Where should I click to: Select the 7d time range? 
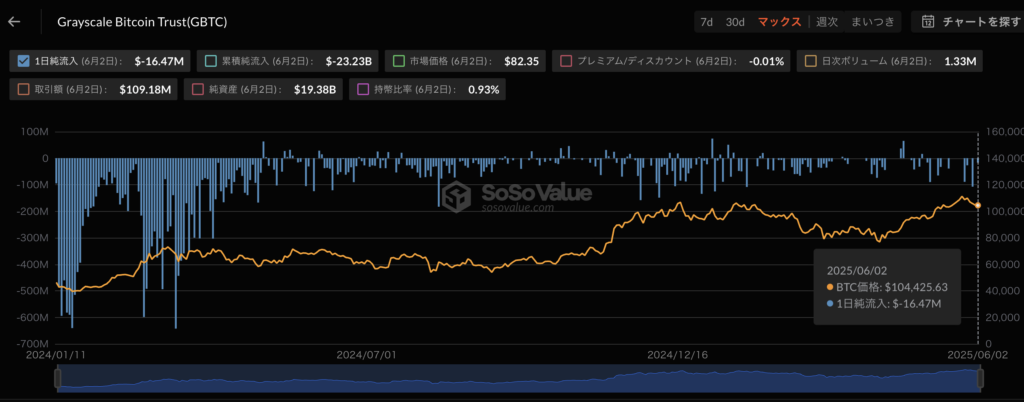707,22
